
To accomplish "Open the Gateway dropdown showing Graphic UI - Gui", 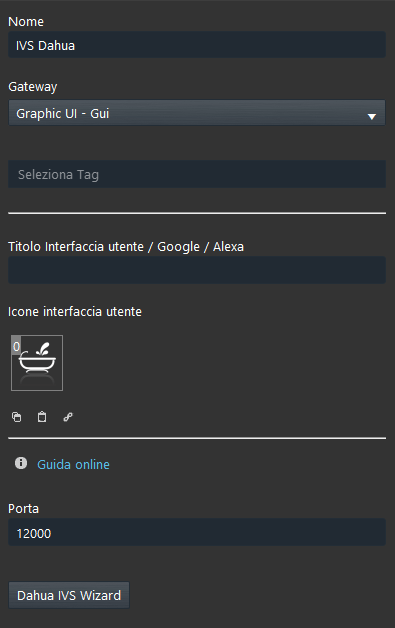I will pos(197,113).
